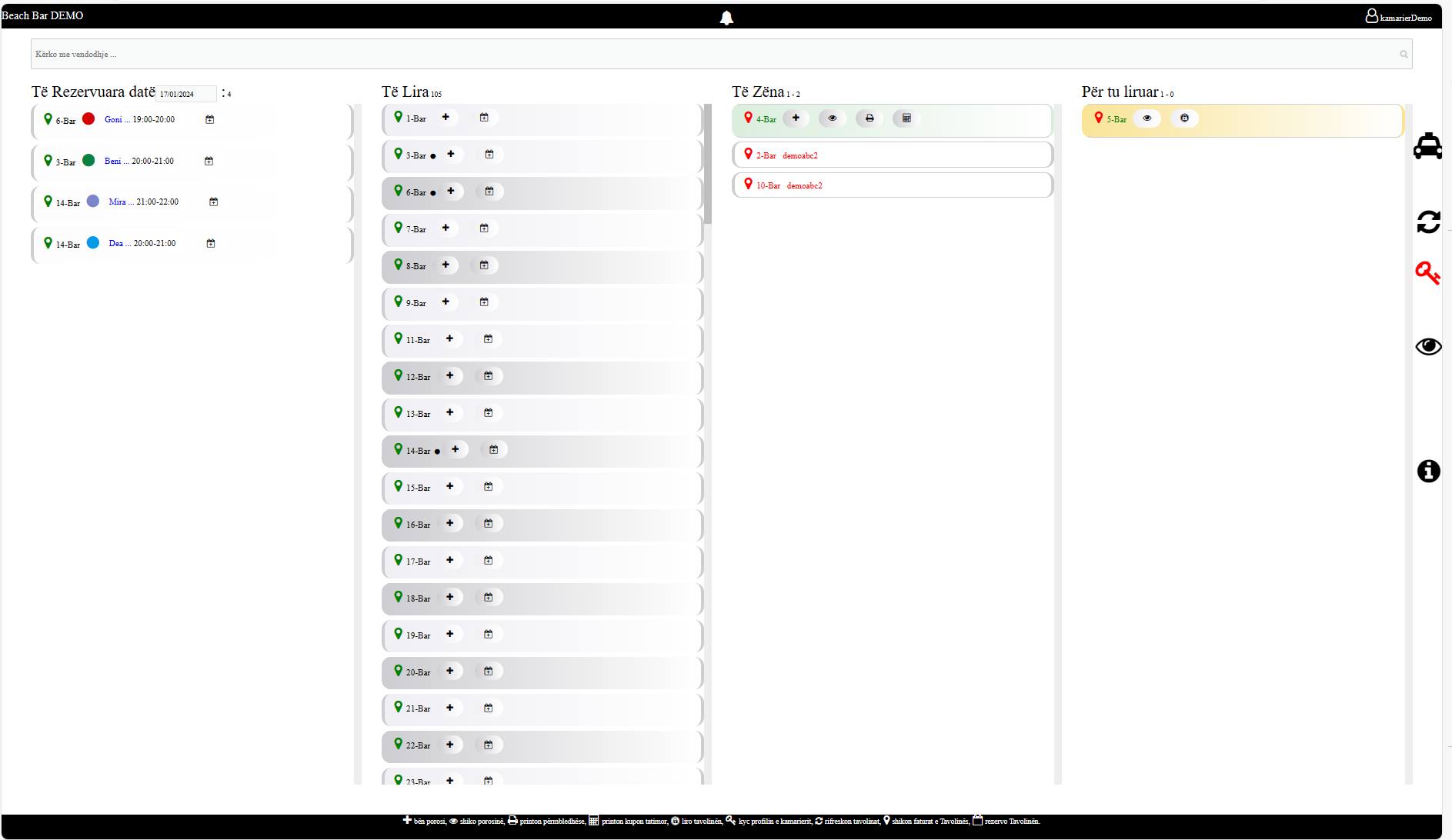Click the 22-Bar label in the free list
1452x840 pixels.
(x=418, y=745)
